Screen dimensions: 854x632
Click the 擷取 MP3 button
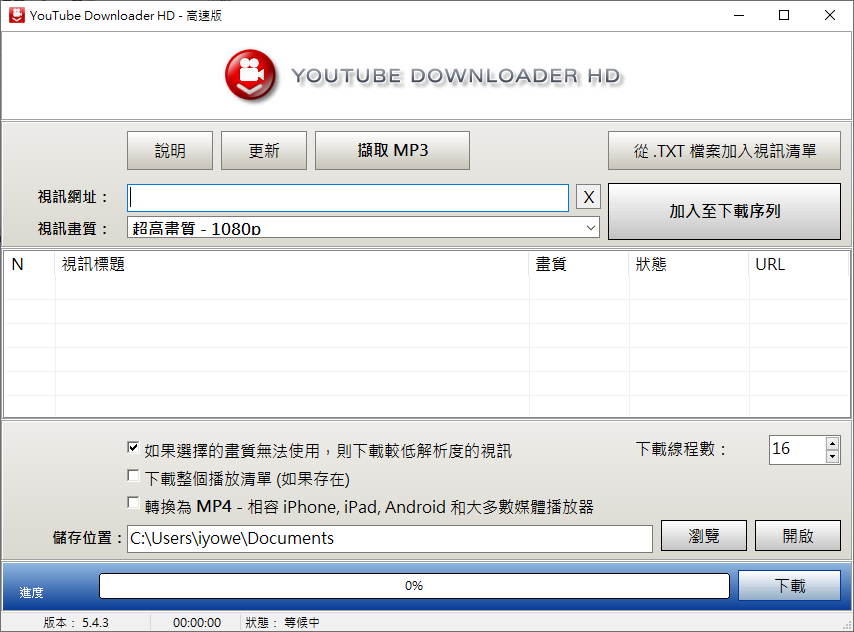coord(392,150)
